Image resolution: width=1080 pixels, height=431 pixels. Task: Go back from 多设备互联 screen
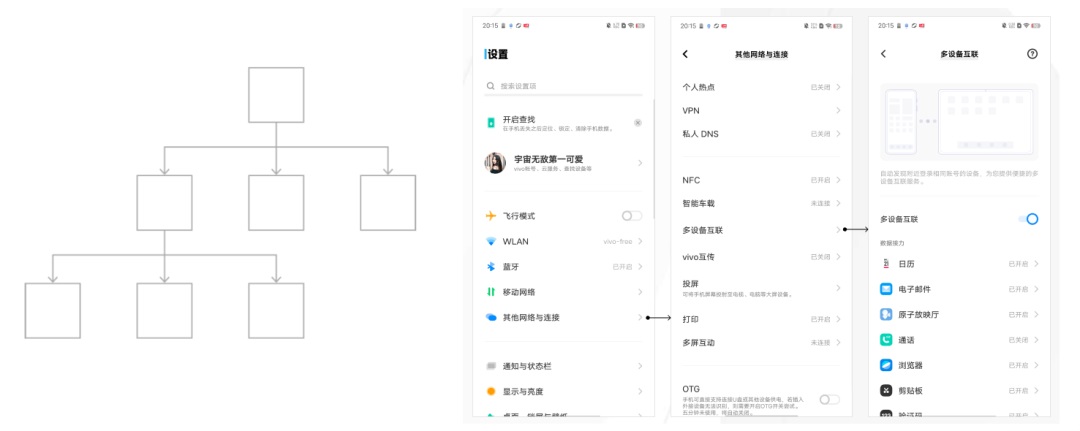click(883, 54)
